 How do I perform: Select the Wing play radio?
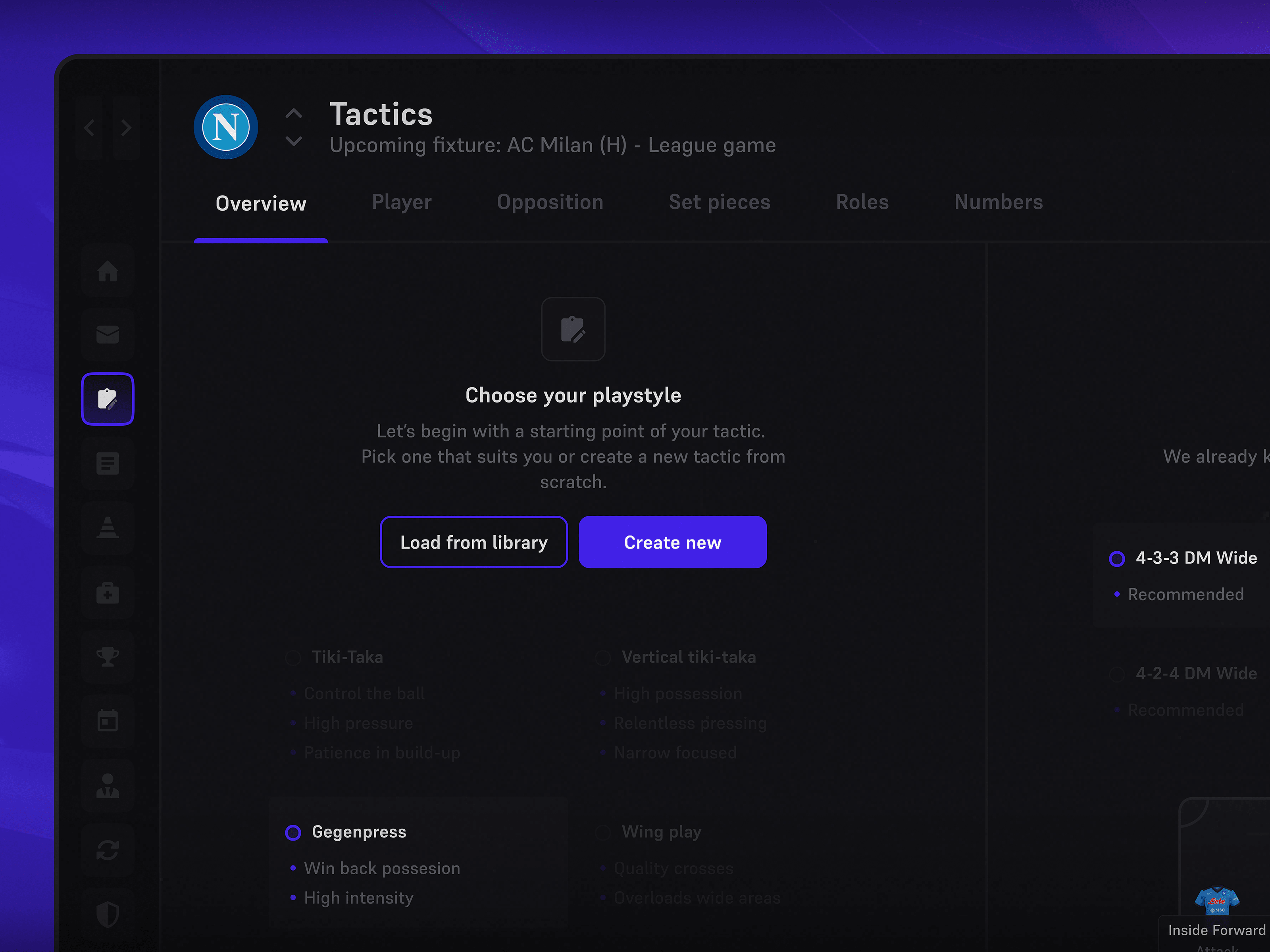(603, 833)
